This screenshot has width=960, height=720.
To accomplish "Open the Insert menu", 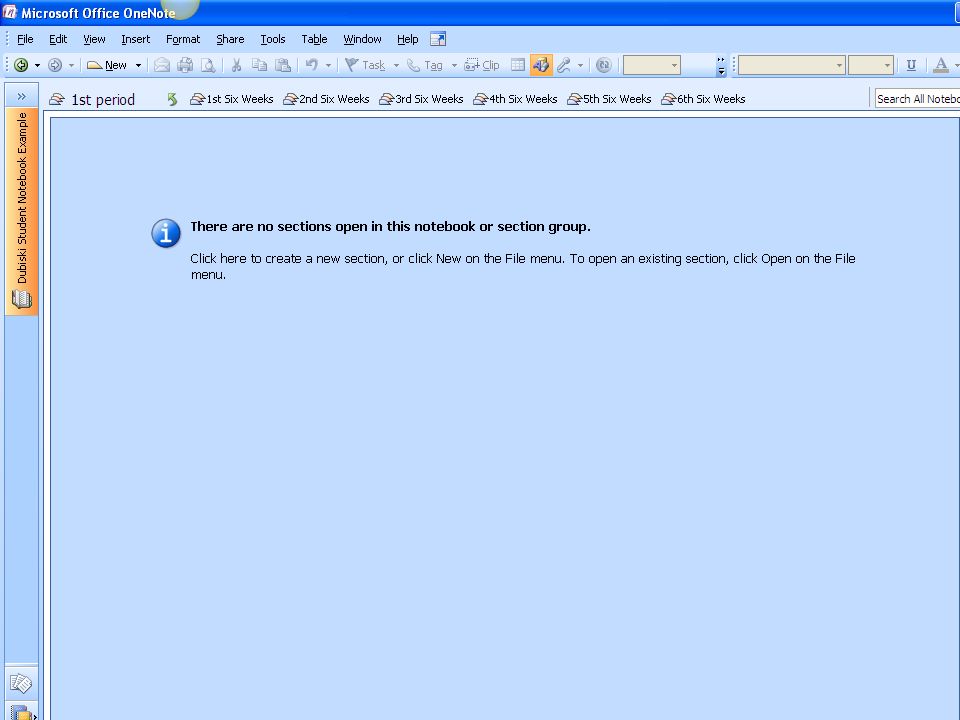I will tap(135, 39).
